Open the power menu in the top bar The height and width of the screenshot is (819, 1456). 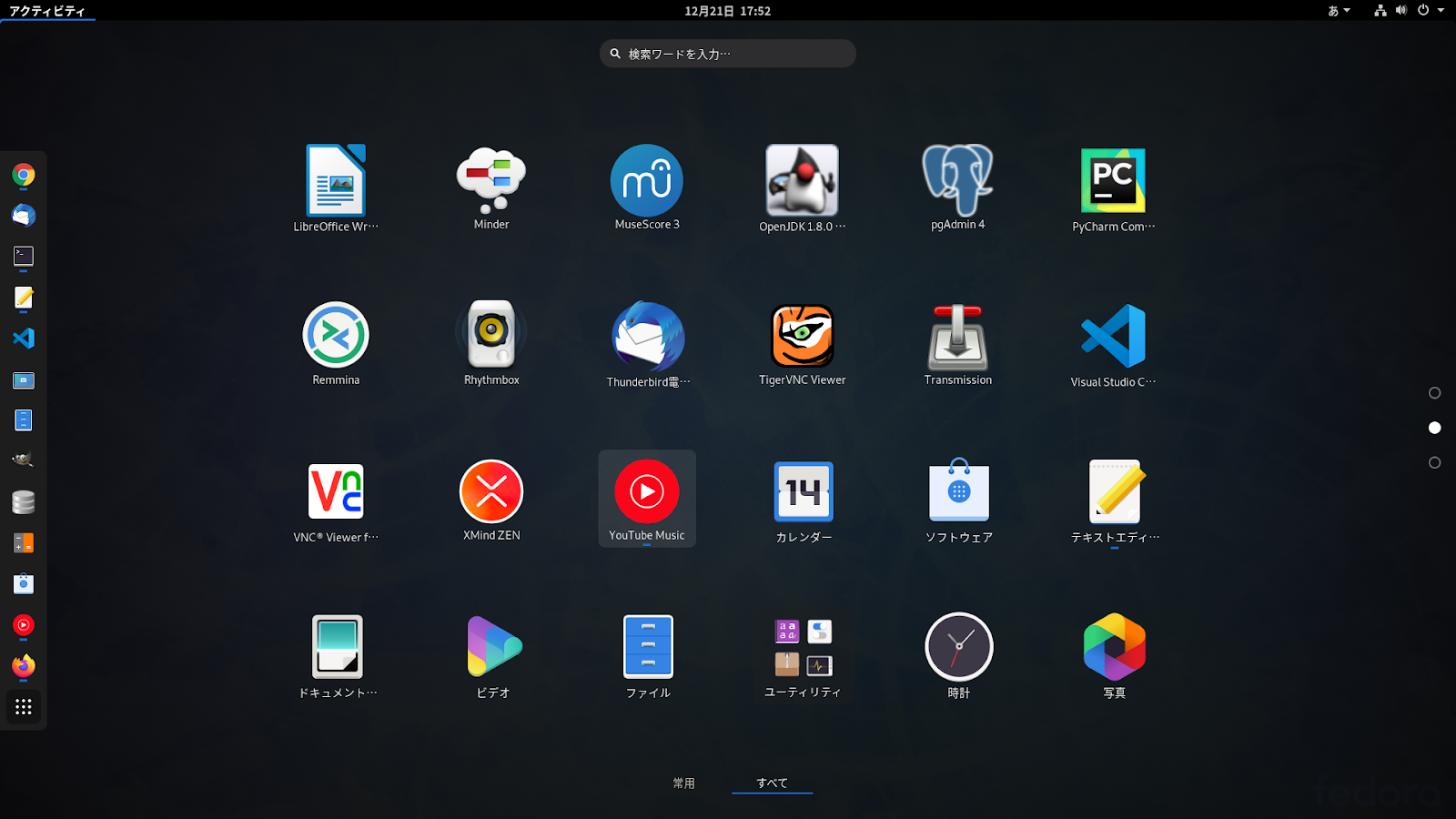(1423, 11)
